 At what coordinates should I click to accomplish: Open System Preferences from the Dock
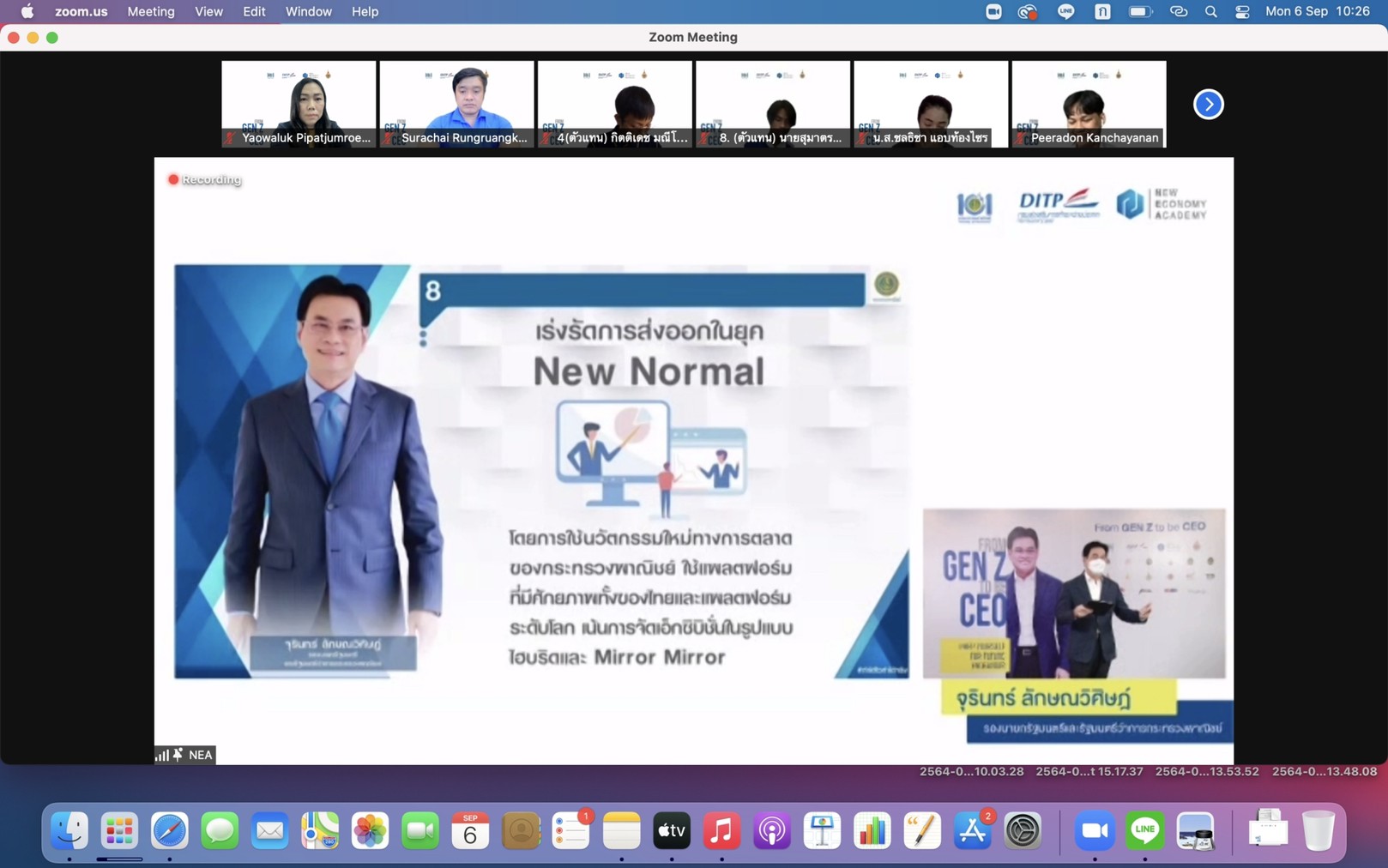(x=1023, y=830)
